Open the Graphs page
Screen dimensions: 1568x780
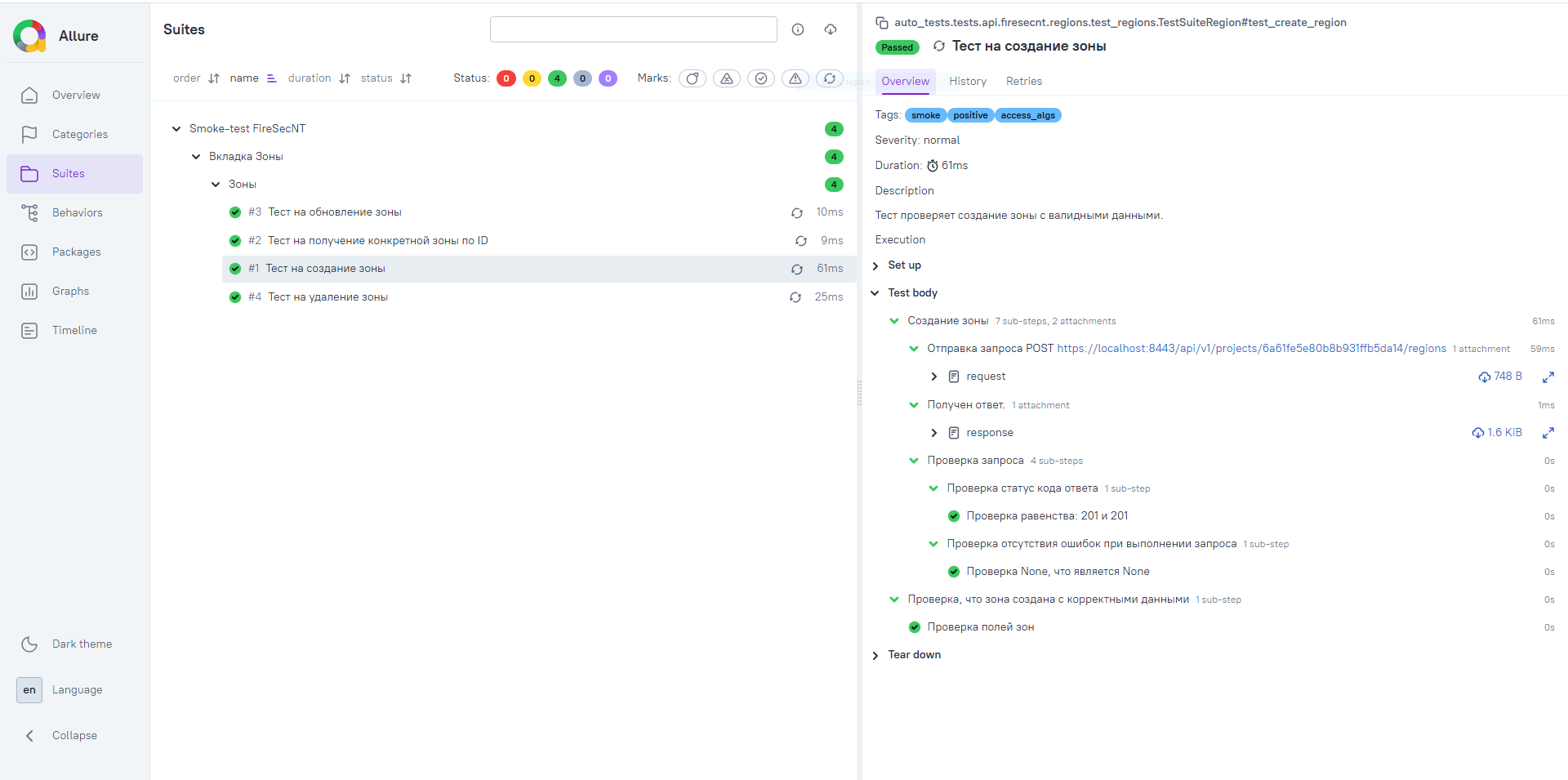[75, 291]
